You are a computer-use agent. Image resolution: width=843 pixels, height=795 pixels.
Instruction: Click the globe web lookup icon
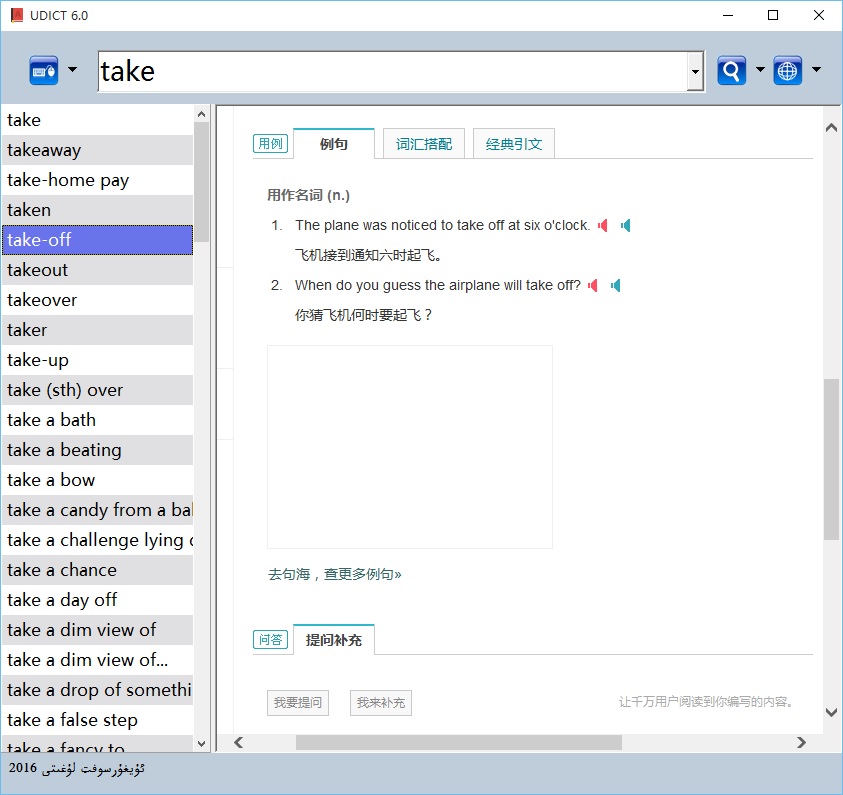[788, 71]
